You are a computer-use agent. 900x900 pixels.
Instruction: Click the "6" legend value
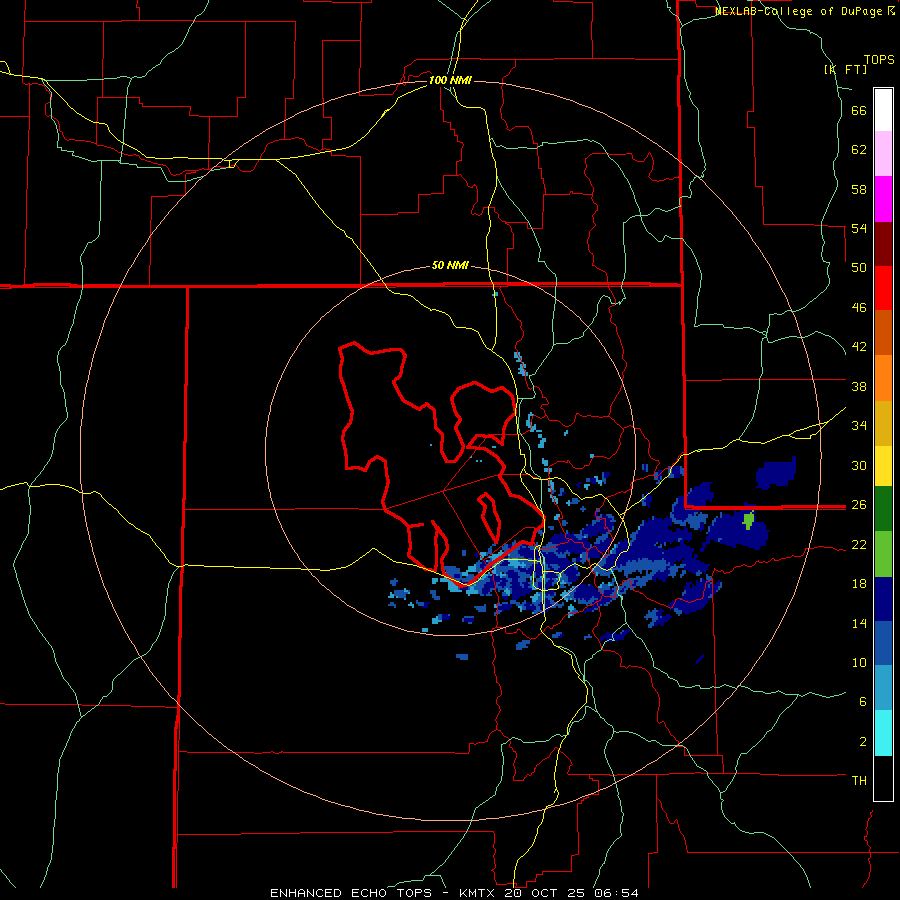[x=863, y=701]
